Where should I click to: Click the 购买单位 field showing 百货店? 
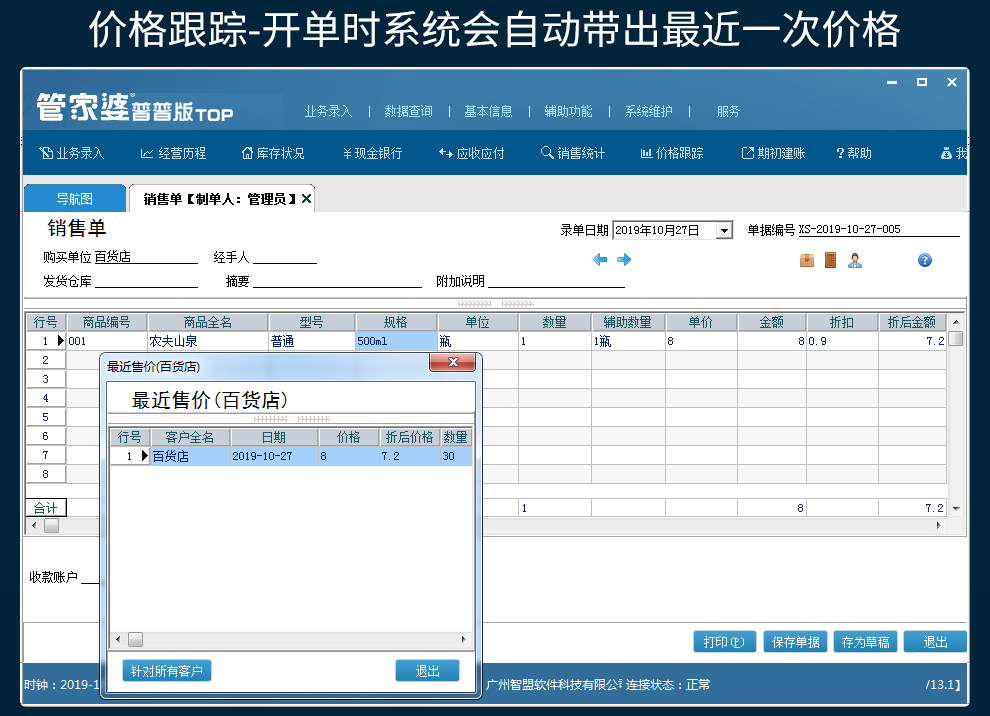coord(146,257)
